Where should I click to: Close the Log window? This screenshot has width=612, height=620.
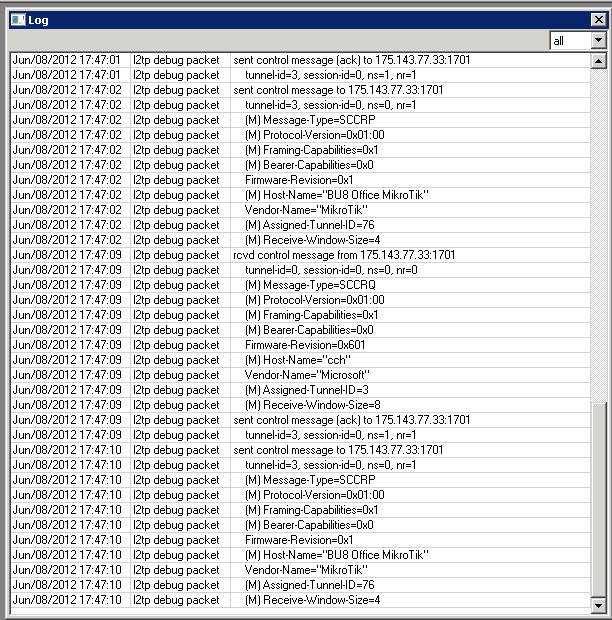pyautogui.click(x=599, y=20)
